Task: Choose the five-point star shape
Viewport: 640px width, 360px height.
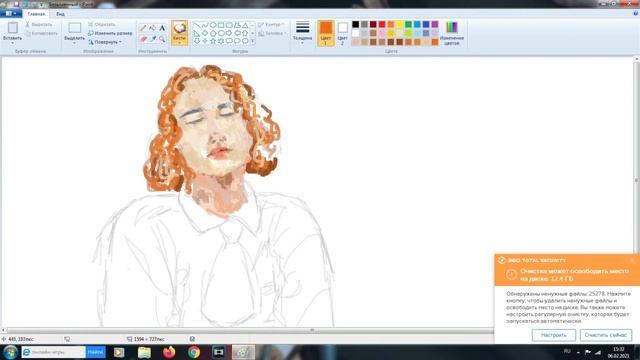Action: [213, 41]
